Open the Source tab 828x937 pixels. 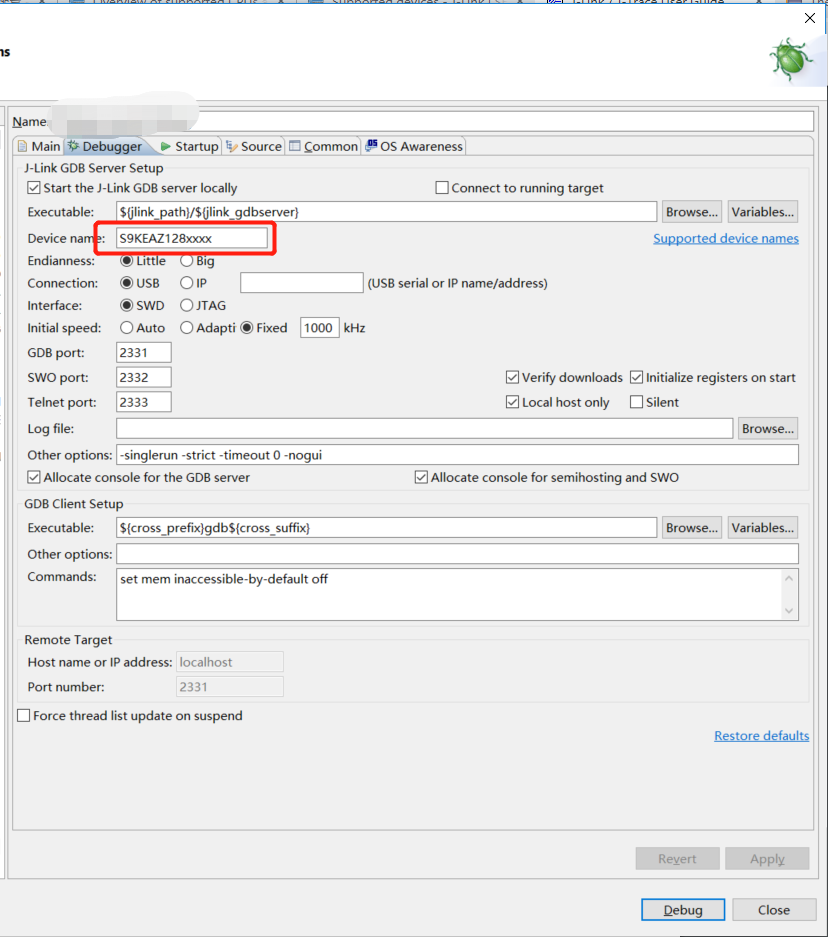pyautogui.click(x=254, y=146)
